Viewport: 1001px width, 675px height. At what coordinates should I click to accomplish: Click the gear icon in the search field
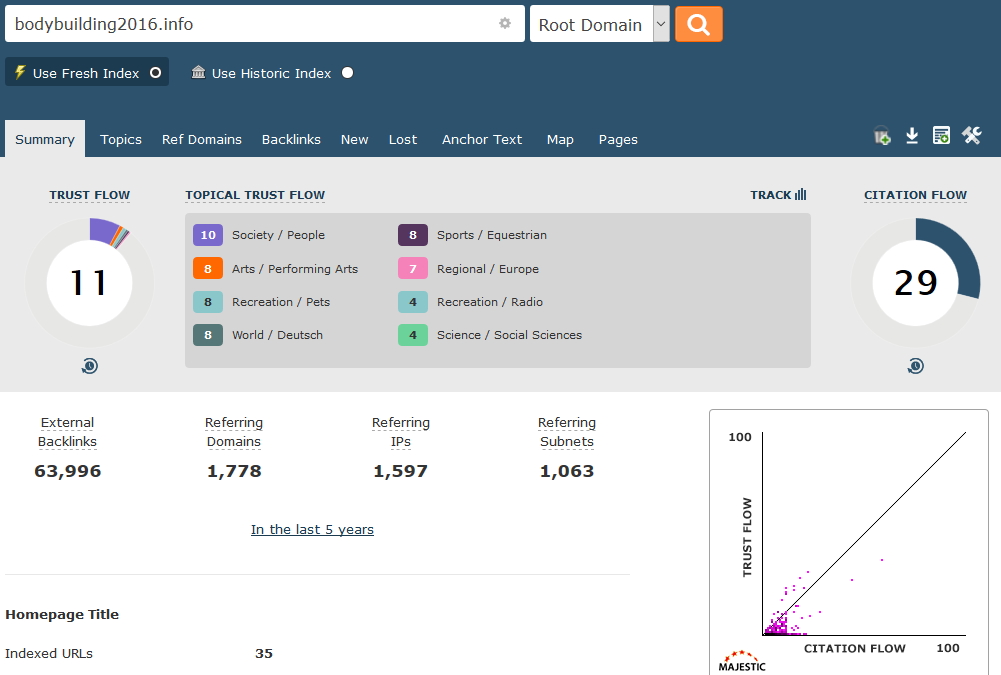505,24
